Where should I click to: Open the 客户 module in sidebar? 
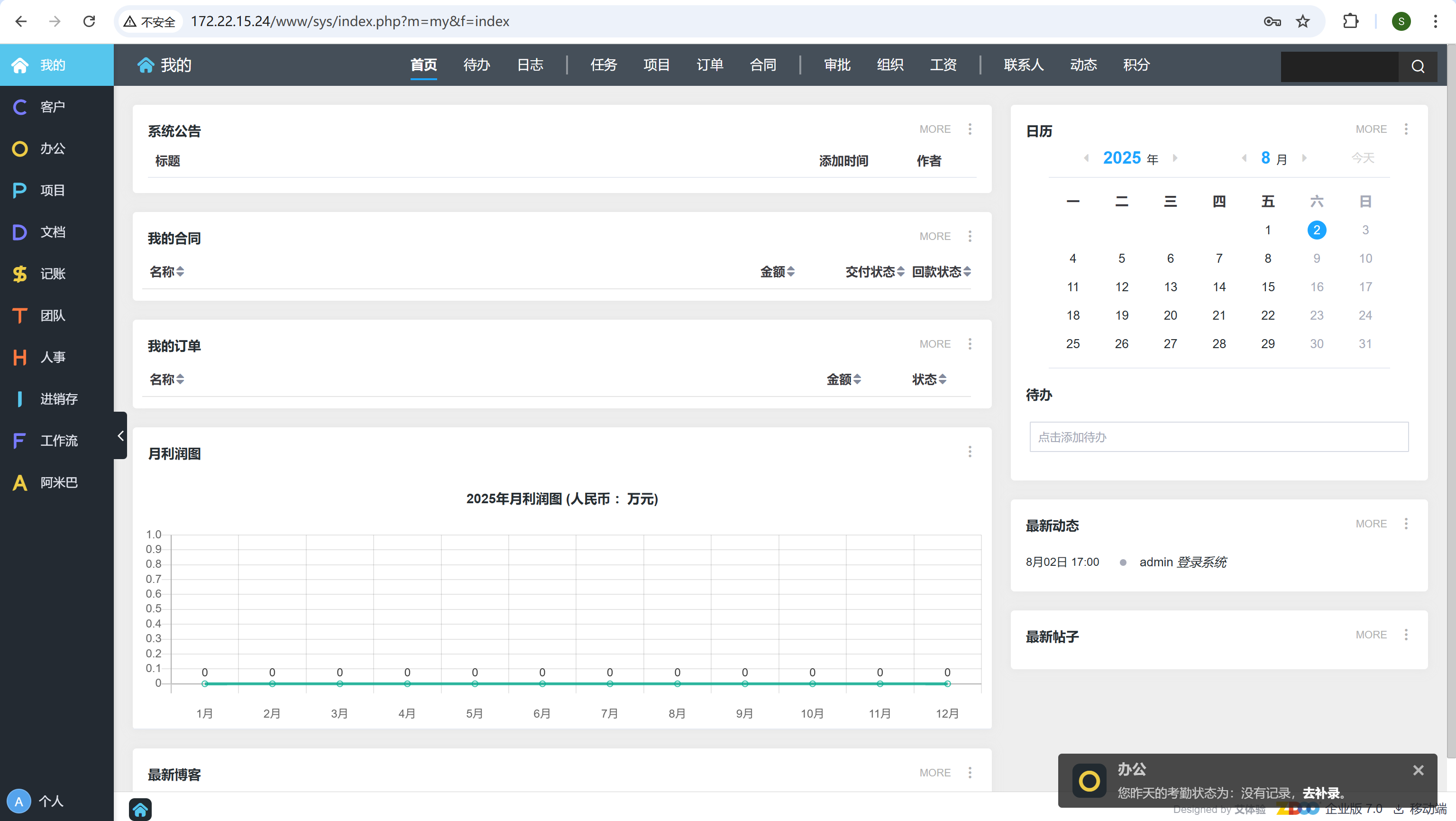pos(56,107)
